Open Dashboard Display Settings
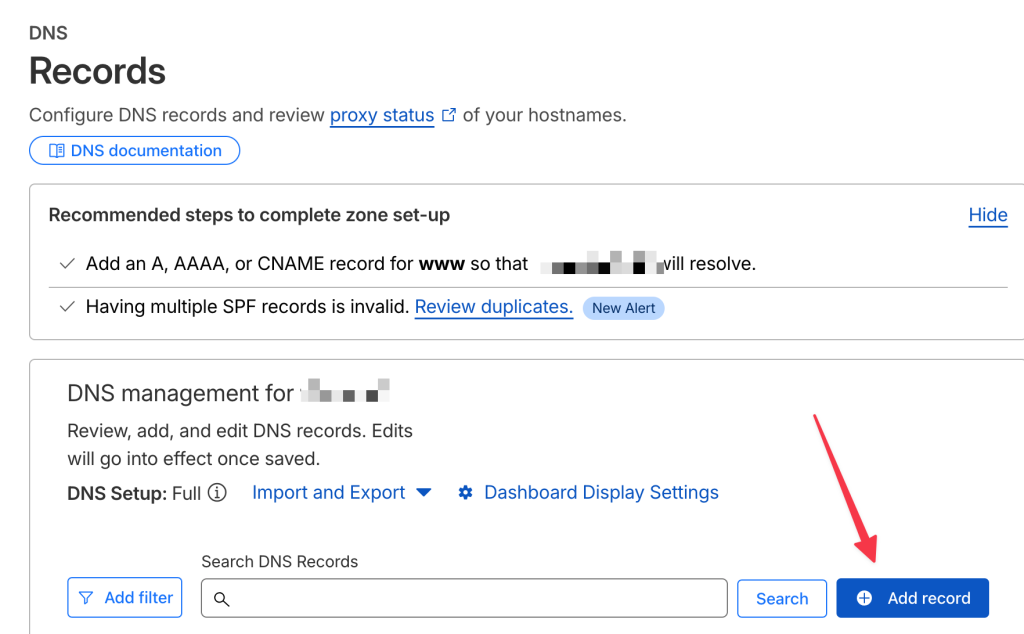Viewport: 1024px width, 634px height. point(601,493)
